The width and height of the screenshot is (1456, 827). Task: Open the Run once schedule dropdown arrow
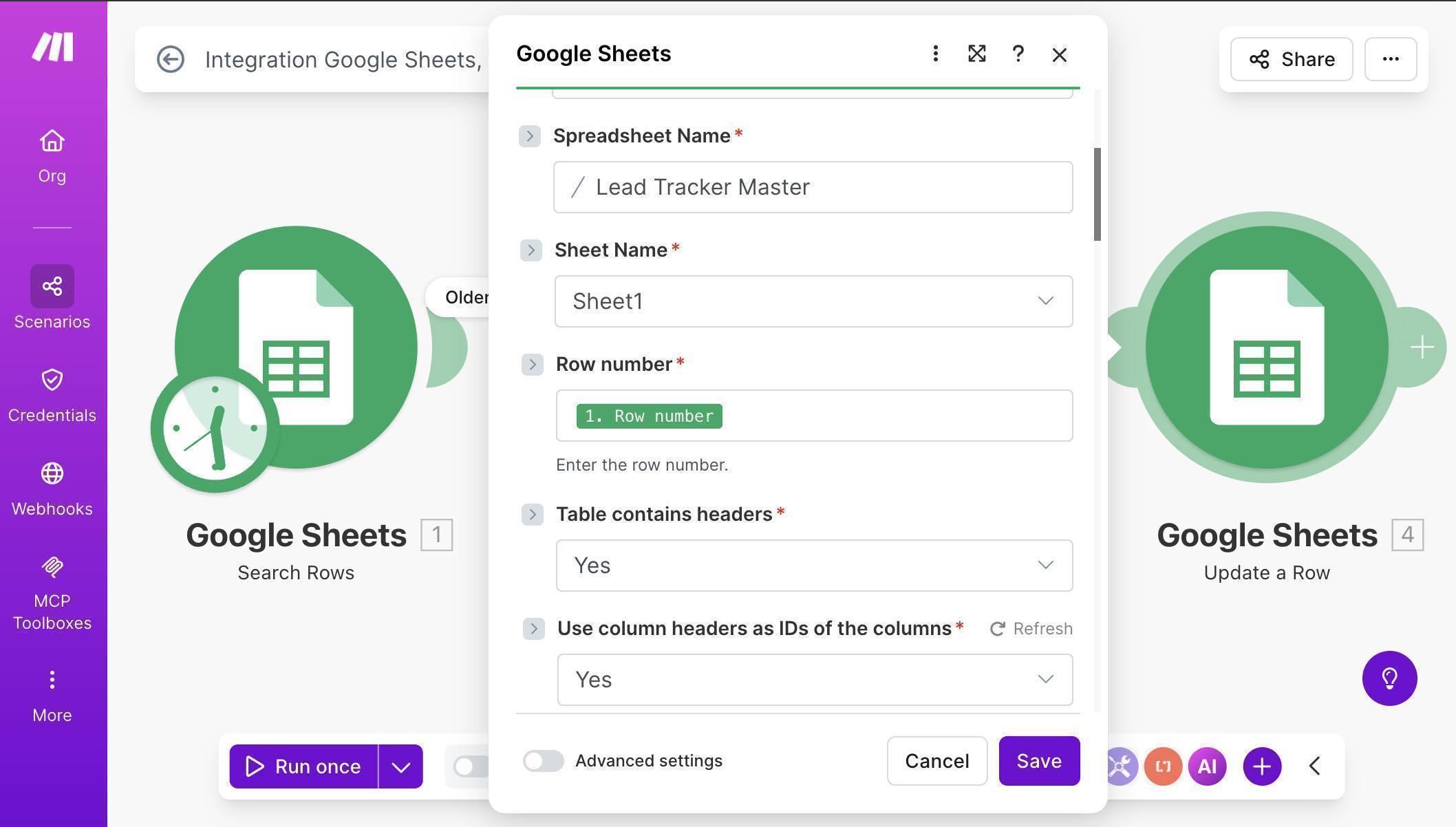coord(402,766)
